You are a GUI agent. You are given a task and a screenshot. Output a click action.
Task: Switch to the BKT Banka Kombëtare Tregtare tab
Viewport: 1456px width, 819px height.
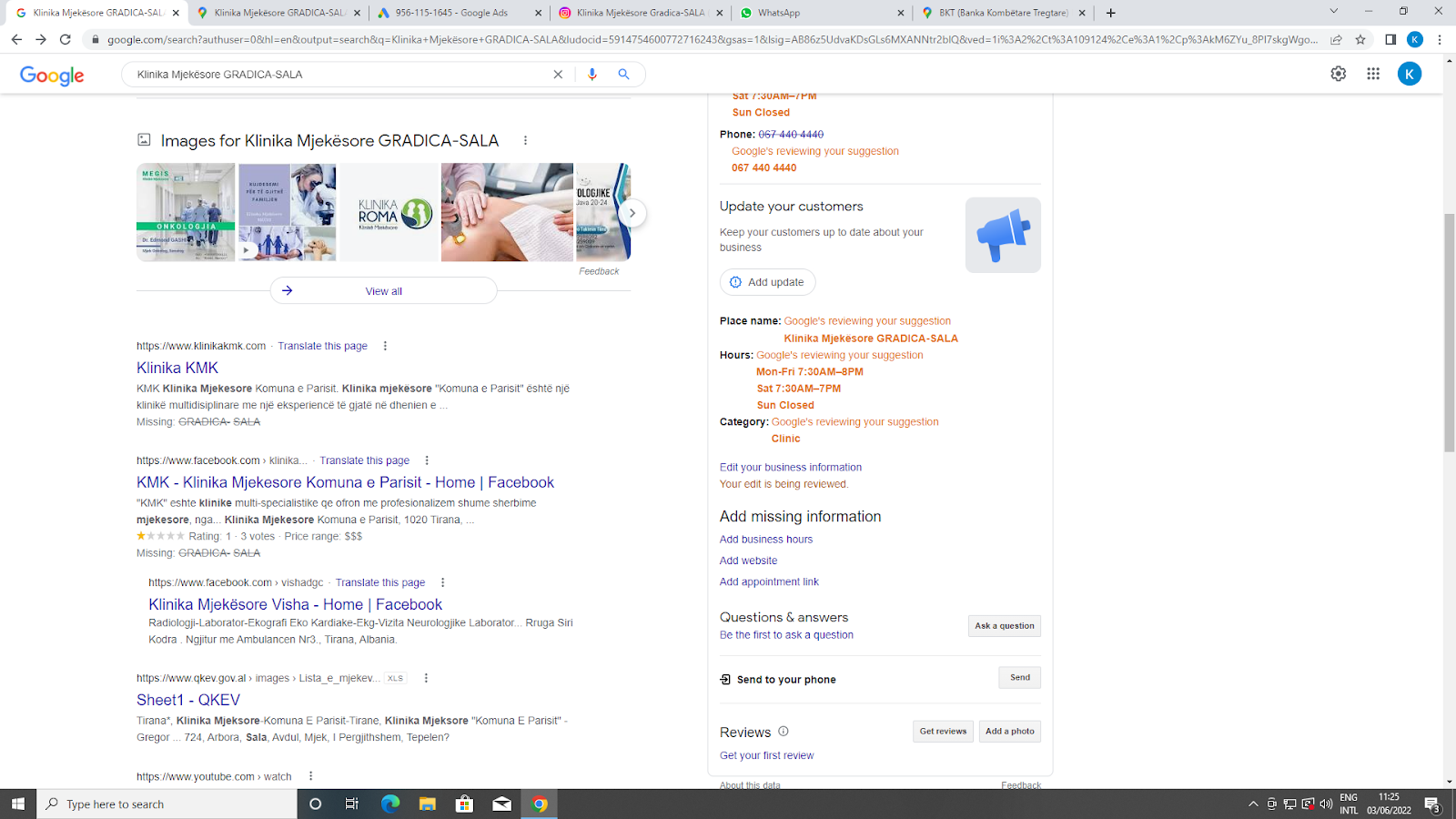click(x=1003, y=13)
